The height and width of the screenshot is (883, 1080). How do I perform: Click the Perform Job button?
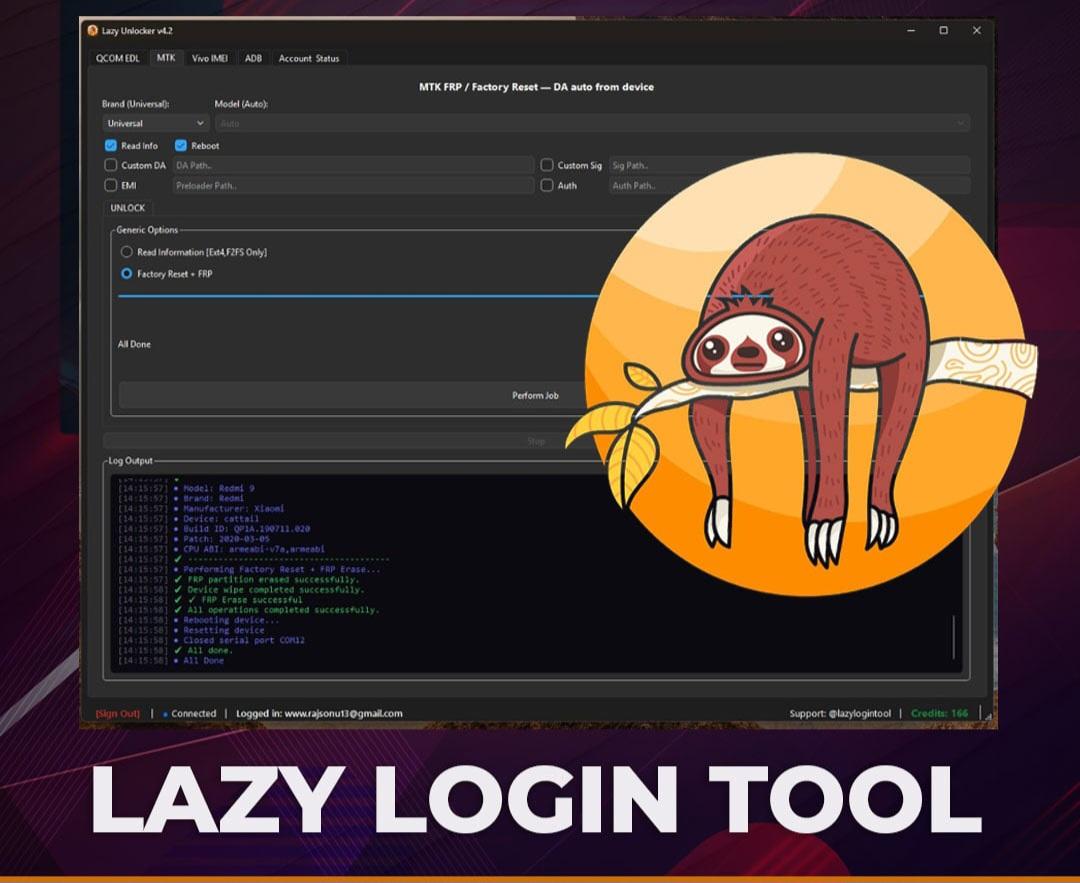[535, 395]
